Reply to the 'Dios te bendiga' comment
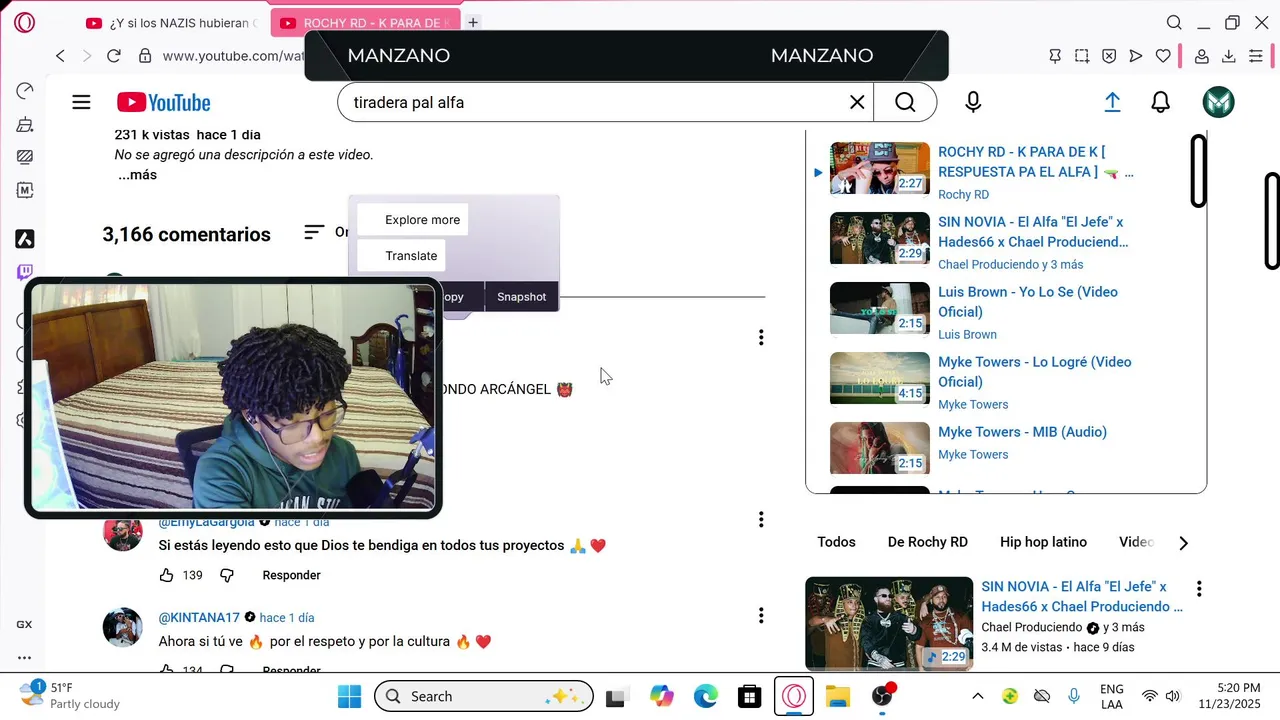The image size is (1280, 720). [x=291, y=575]
